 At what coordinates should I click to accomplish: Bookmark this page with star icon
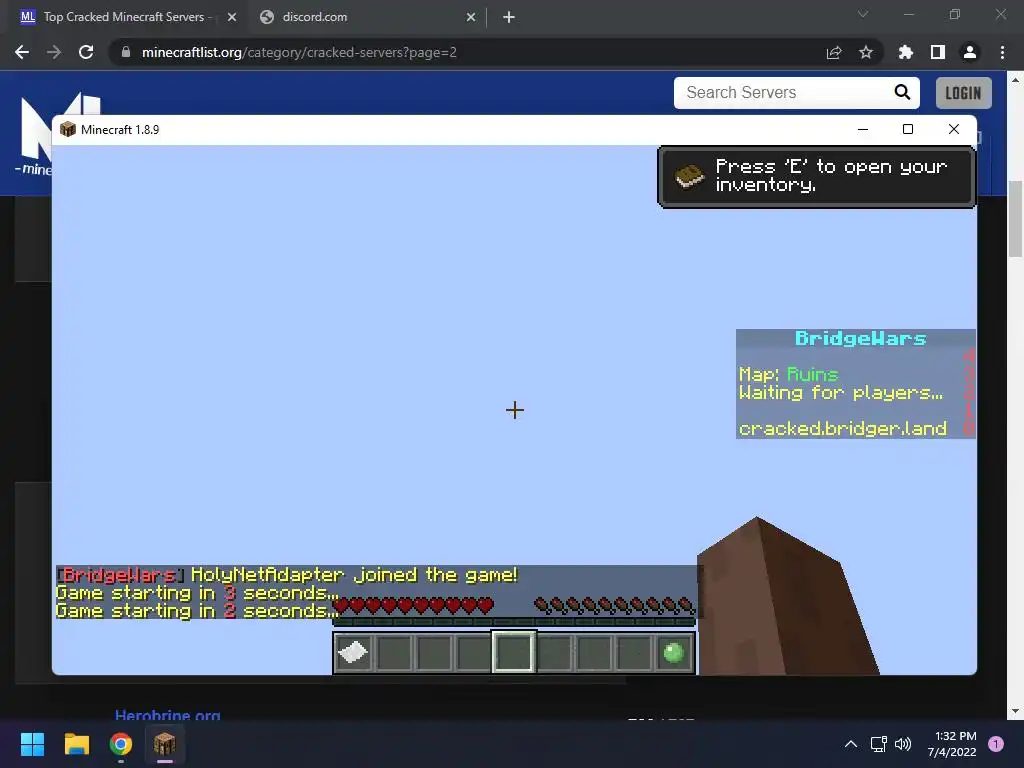tap(866, 52)
